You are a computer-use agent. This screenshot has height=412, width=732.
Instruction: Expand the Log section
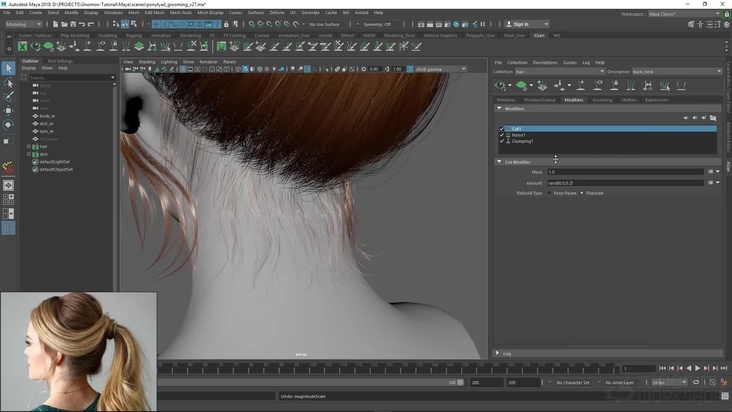(499, 353)
